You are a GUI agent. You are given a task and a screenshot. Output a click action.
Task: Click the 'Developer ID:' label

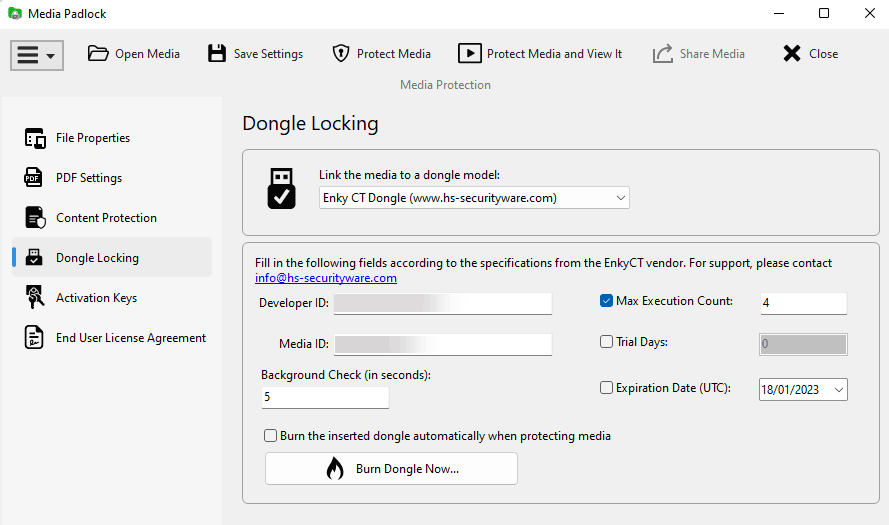[294, 303]
